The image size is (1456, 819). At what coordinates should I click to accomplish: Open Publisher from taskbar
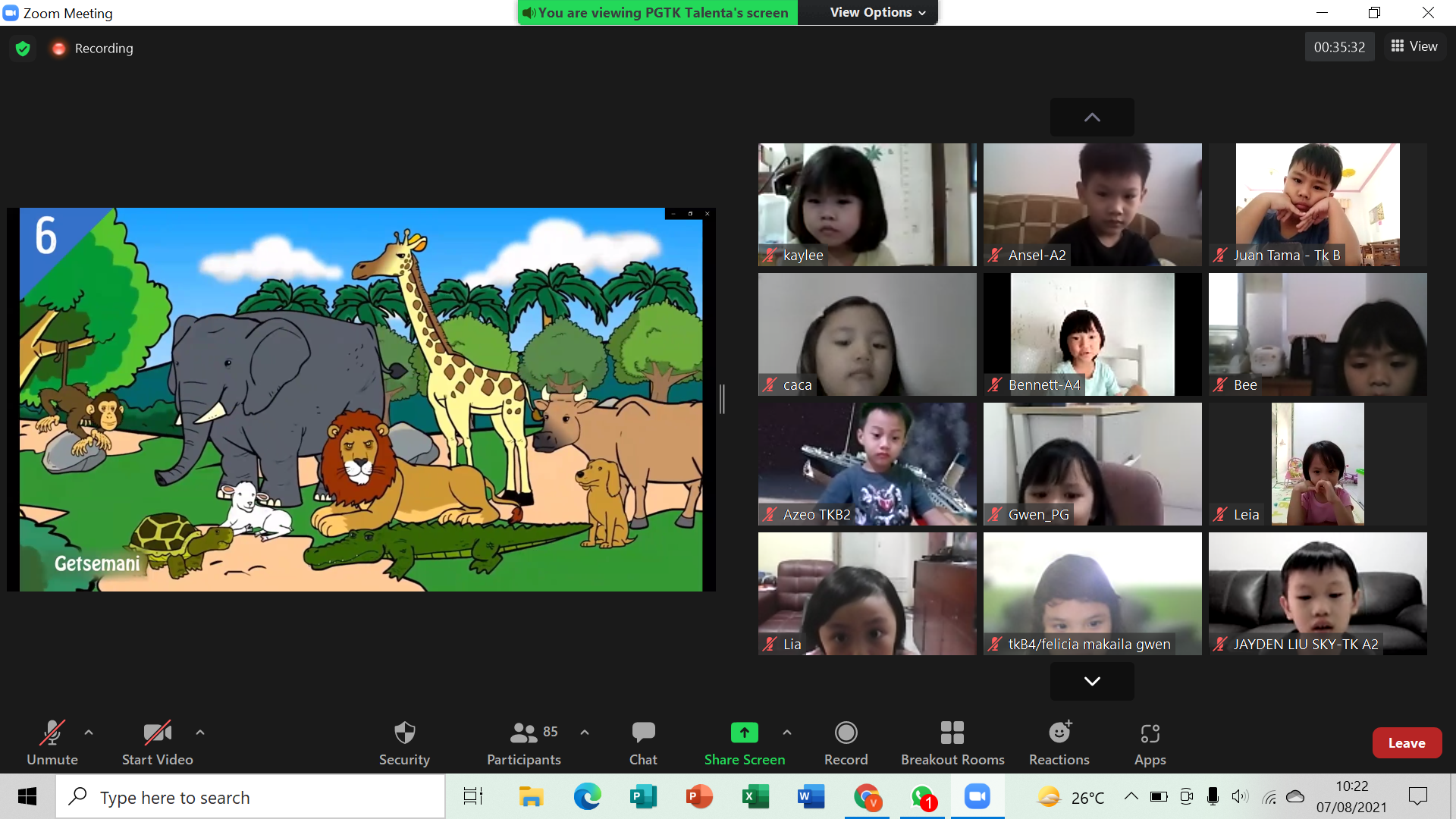coord(643,797)
